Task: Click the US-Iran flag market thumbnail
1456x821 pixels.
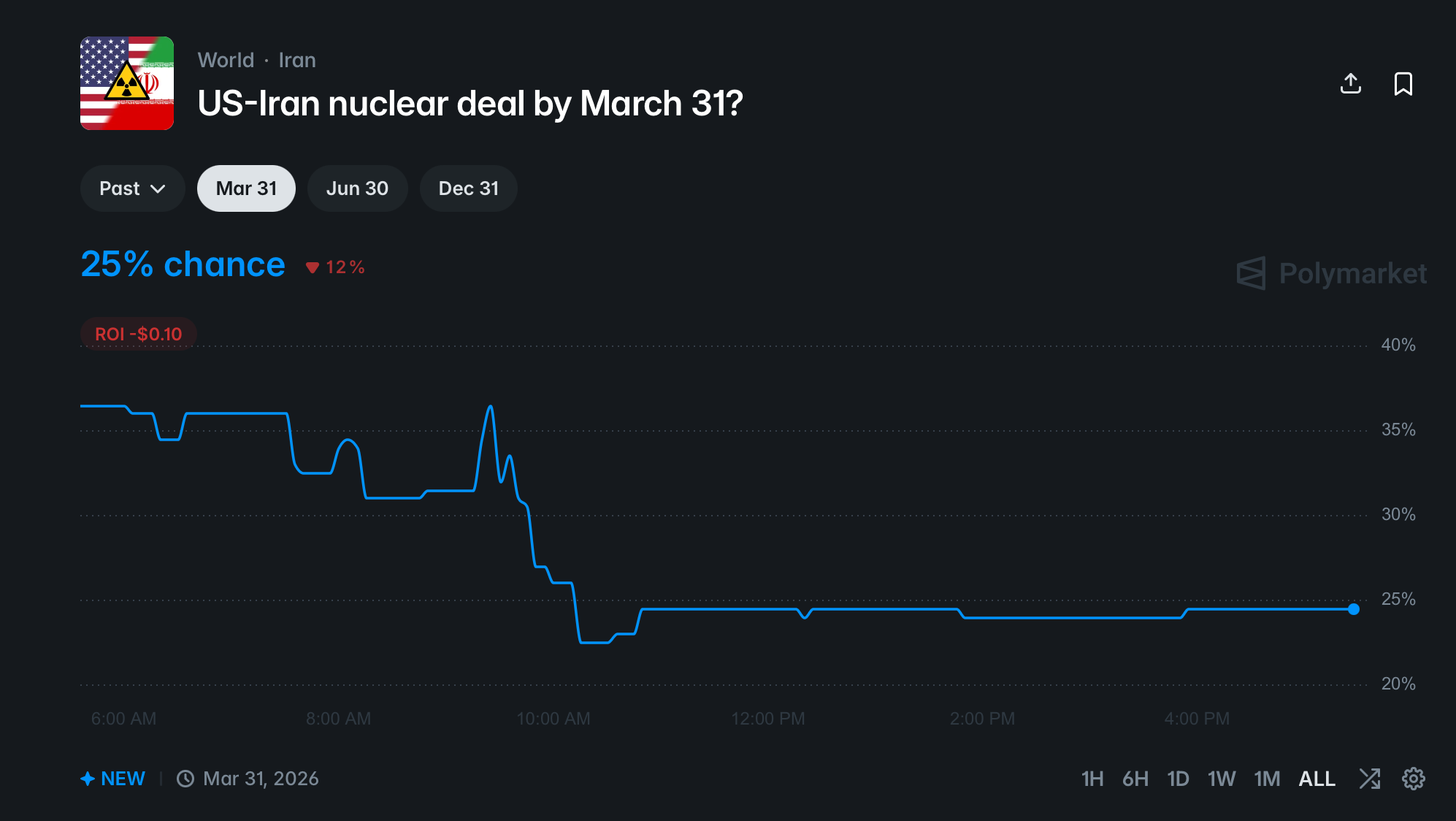Action: coord(127,83)
